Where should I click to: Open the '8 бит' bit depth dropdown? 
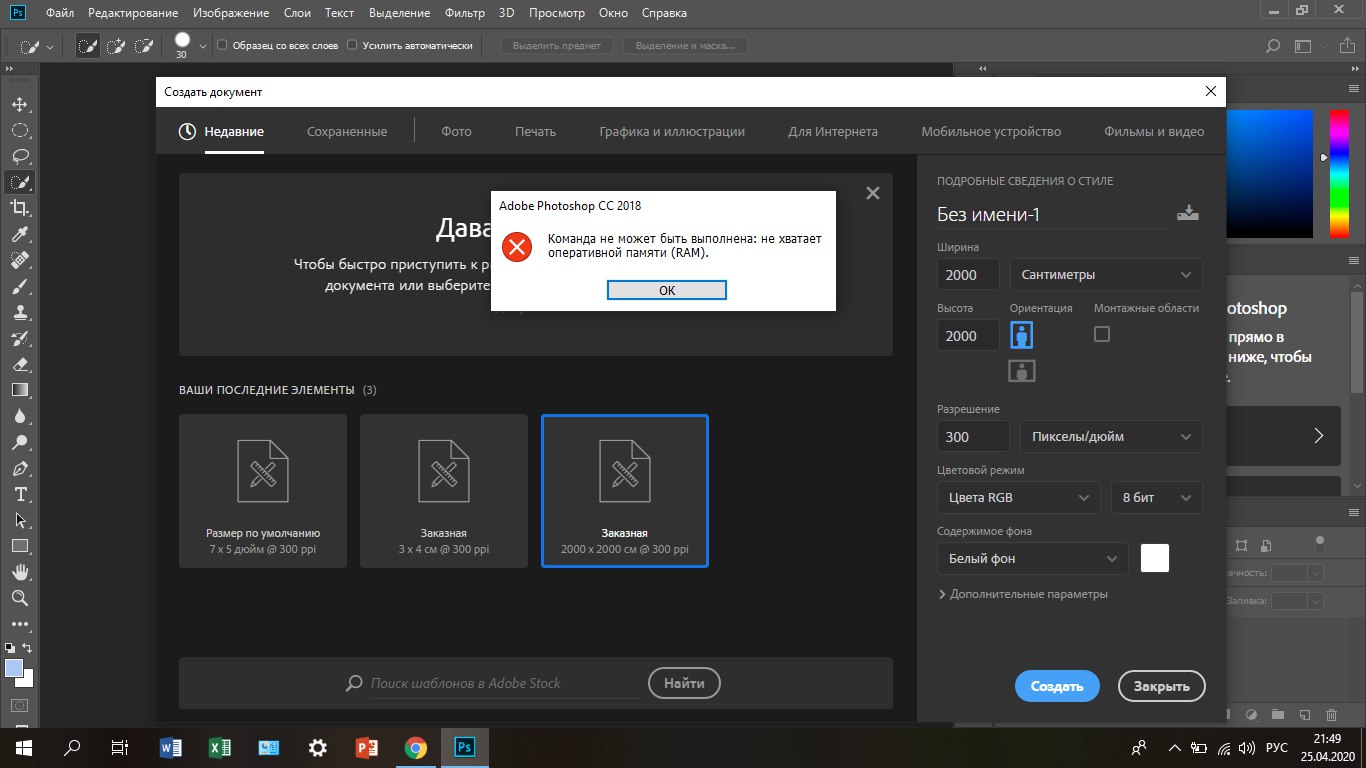click(x=1157, y=497)
